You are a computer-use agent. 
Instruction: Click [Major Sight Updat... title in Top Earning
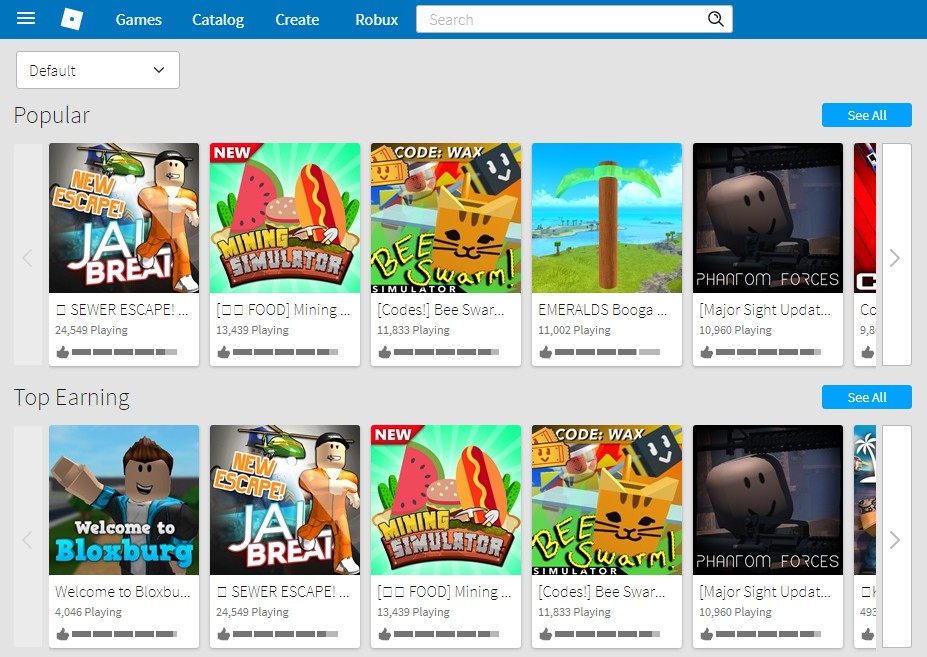[x=765, y=592]
